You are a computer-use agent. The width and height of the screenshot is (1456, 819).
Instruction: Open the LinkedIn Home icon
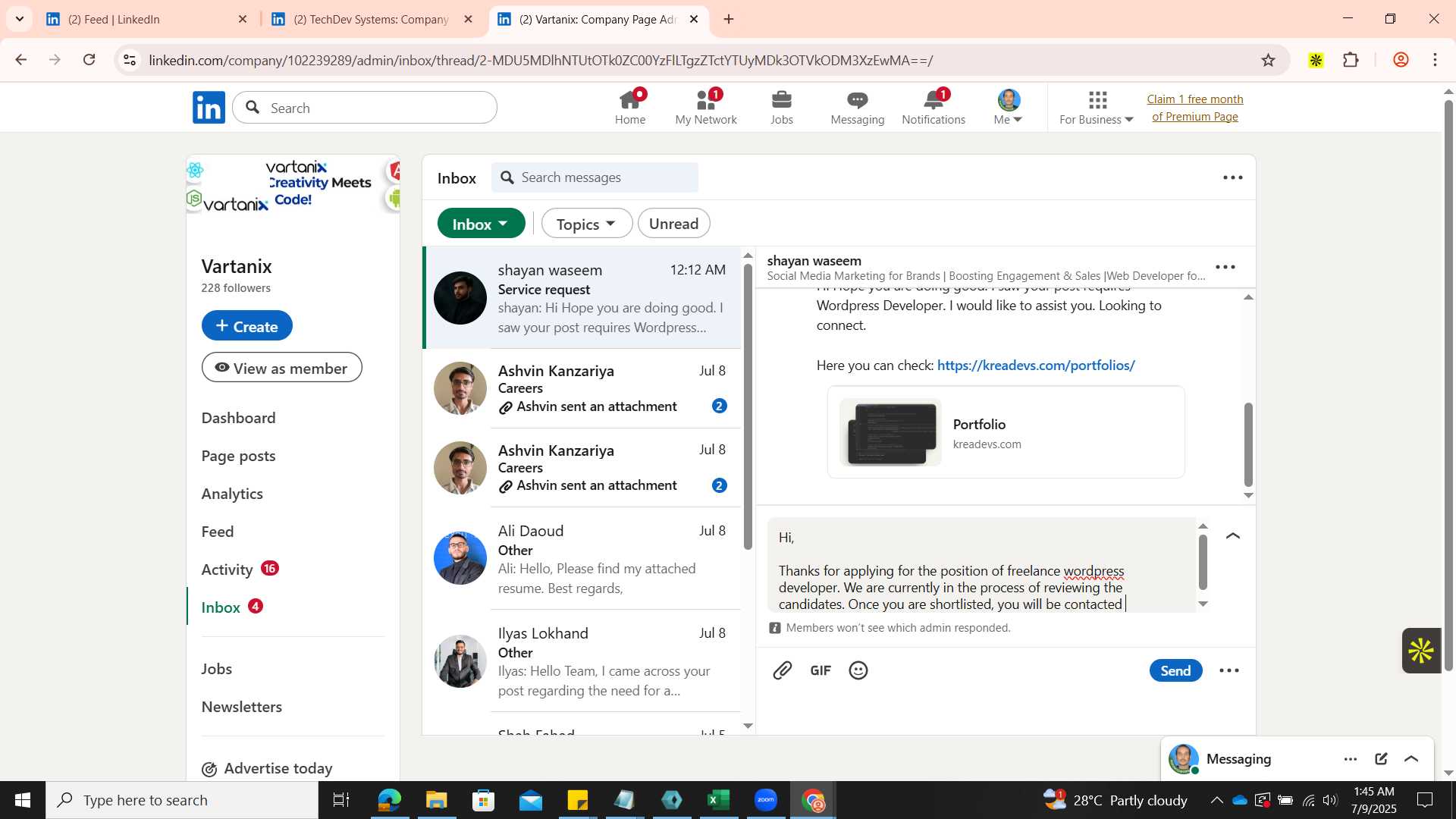tap(629, 108)
